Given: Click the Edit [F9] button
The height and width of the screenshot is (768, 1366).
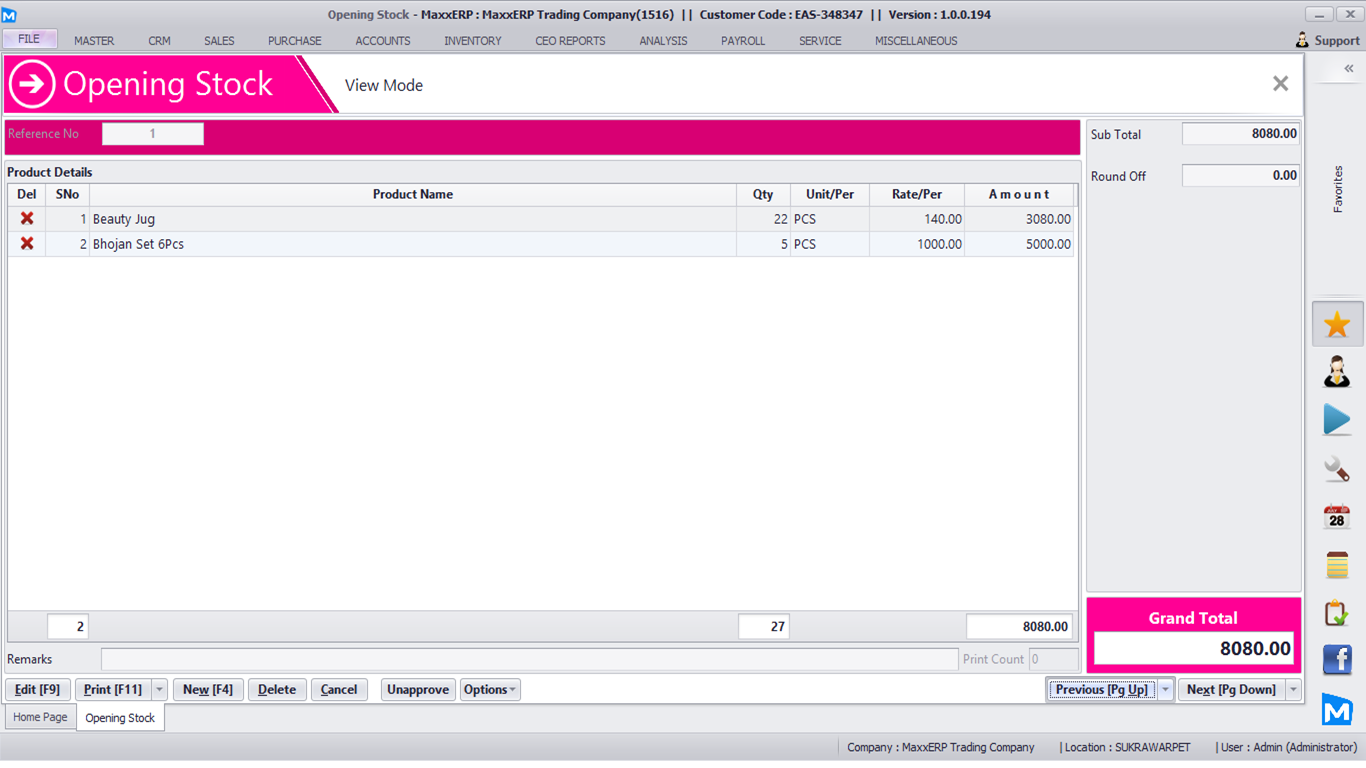Looking at the screenshot, I should tap(38, 690).
